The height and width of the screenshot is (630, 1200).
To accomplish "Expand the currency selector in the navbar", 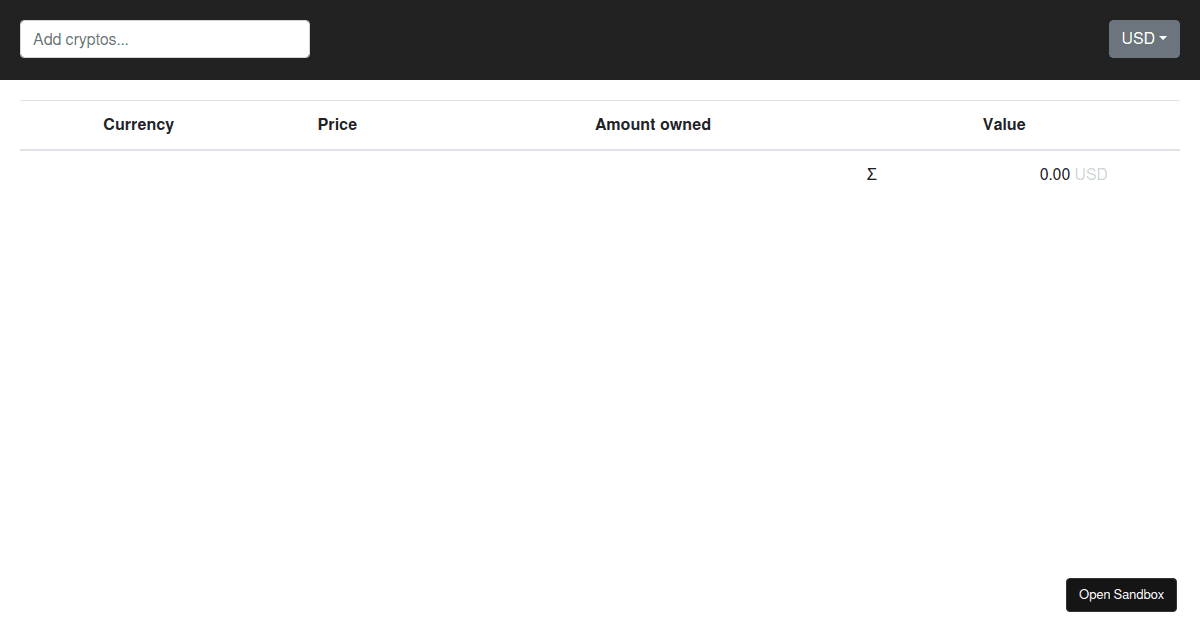I will click(1144, 38).
